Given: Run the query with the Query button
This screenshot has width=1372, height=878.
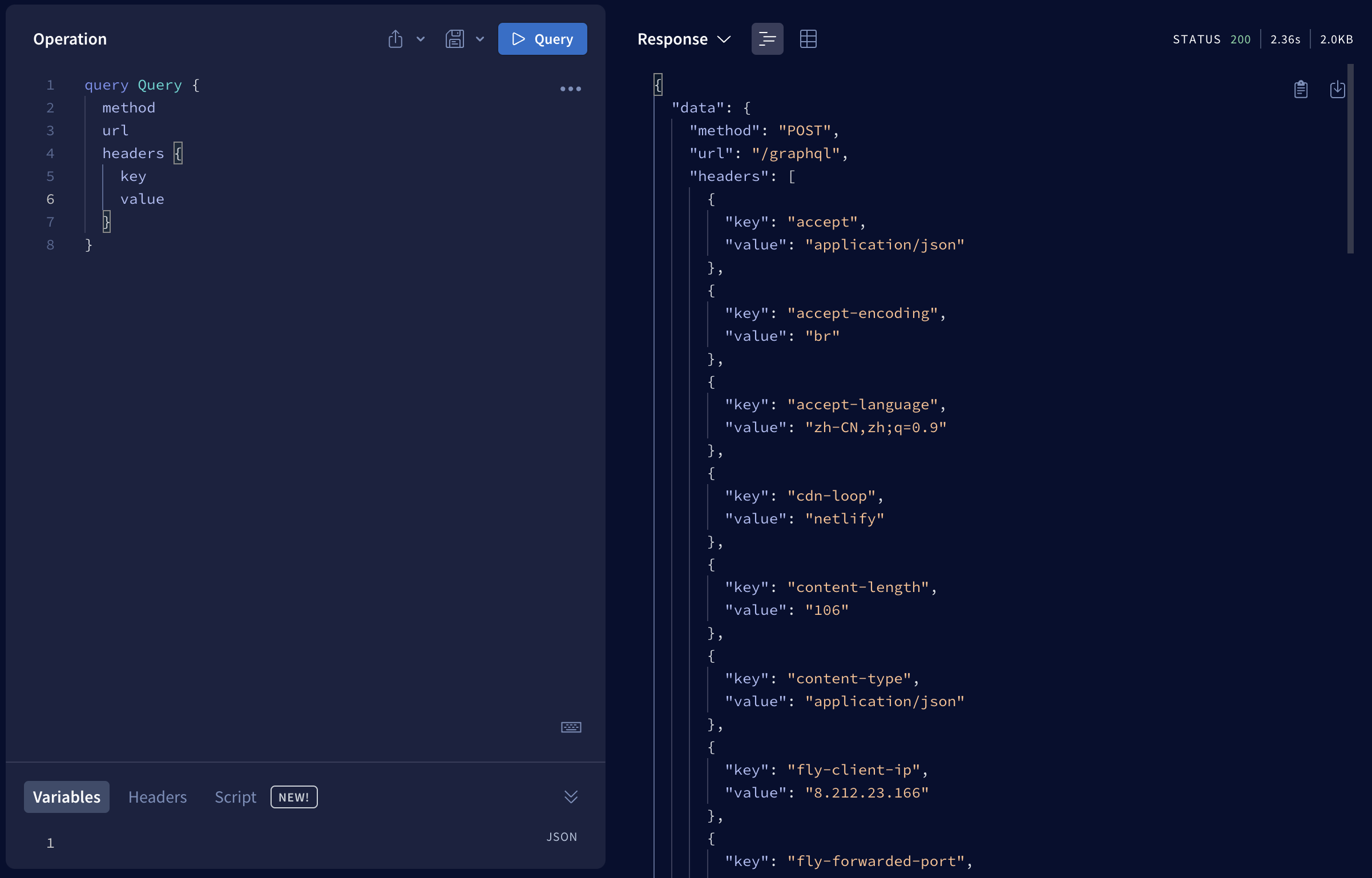Looking at the screenshot, I should coord(542,39).
